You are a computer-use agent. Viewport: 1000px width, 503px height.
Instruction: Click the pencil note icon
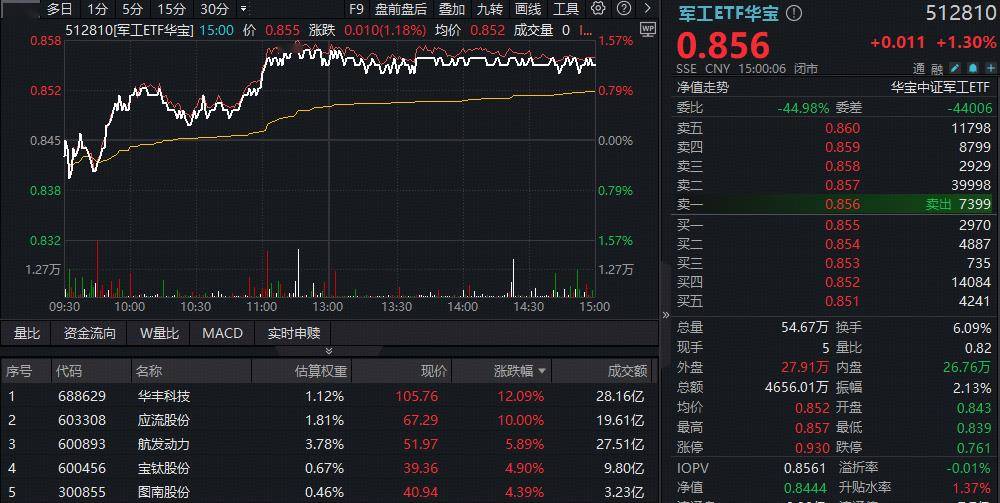tap(955, 69)
